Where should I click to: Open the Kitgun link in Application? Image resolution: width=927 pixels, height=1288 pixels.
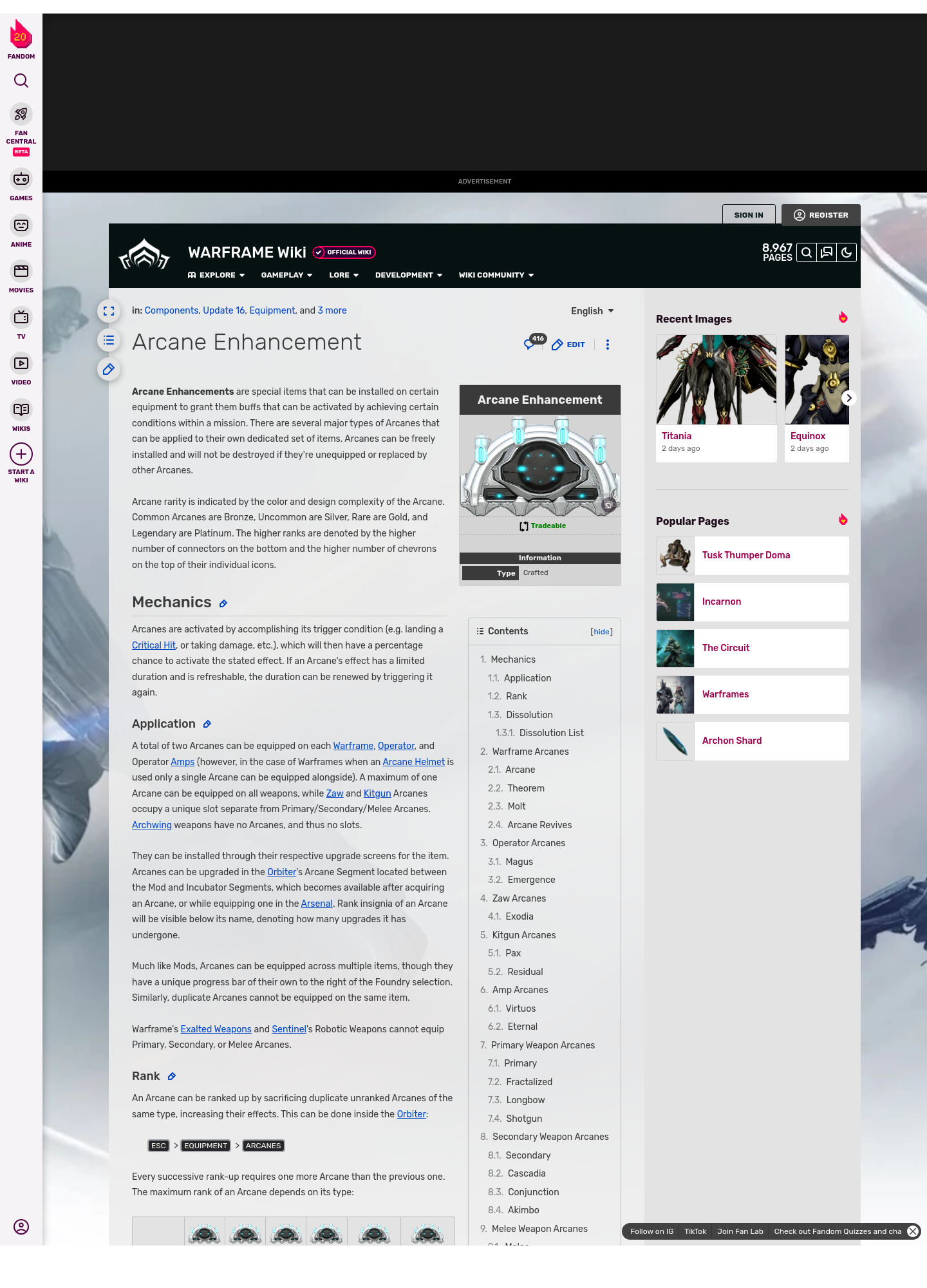(x=377, y=793)
